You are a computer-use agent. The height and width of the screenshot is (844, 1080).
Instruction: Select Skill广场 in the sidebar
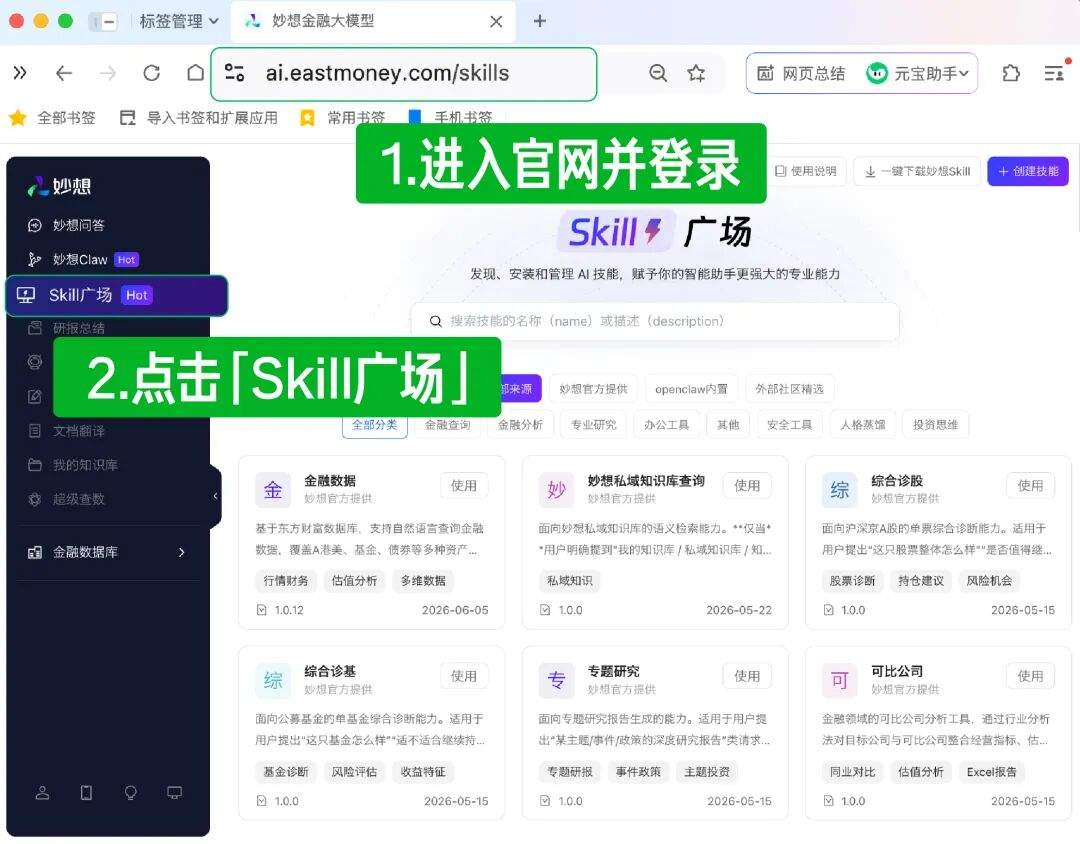(116, 296)
